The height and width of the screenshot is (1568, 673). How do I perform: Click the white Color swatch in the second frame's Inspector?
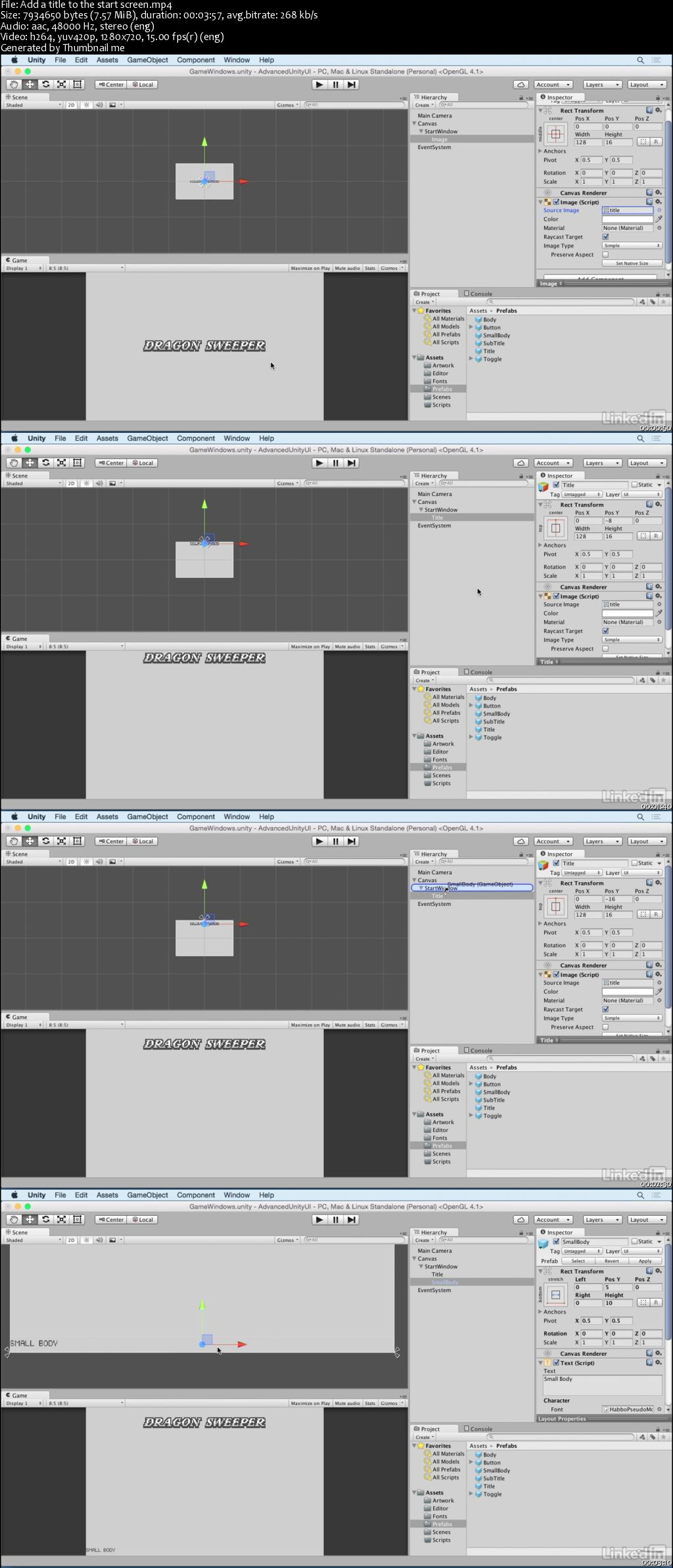[628, 613]
